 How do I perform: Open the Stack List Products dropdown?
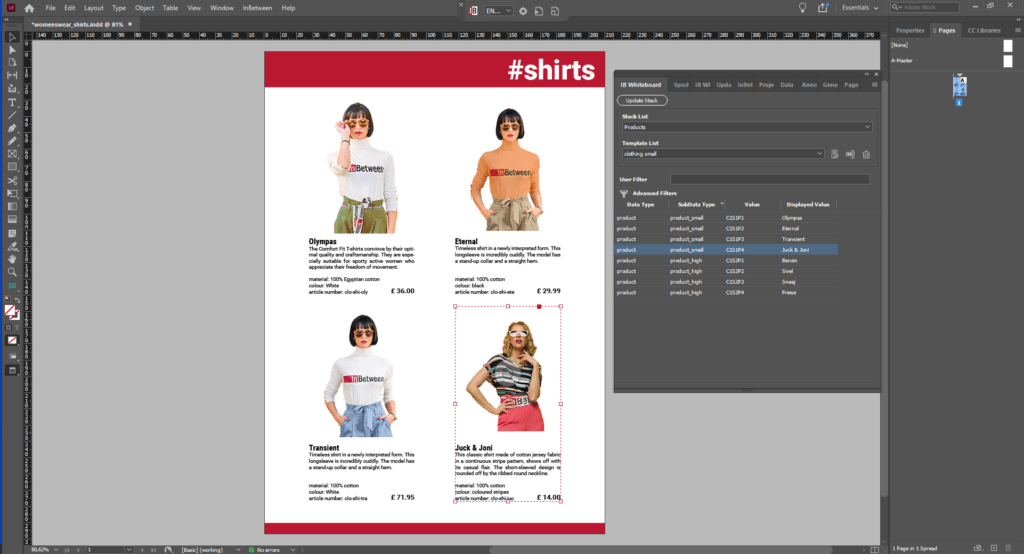pyautogui.click(x=747, y=127)
